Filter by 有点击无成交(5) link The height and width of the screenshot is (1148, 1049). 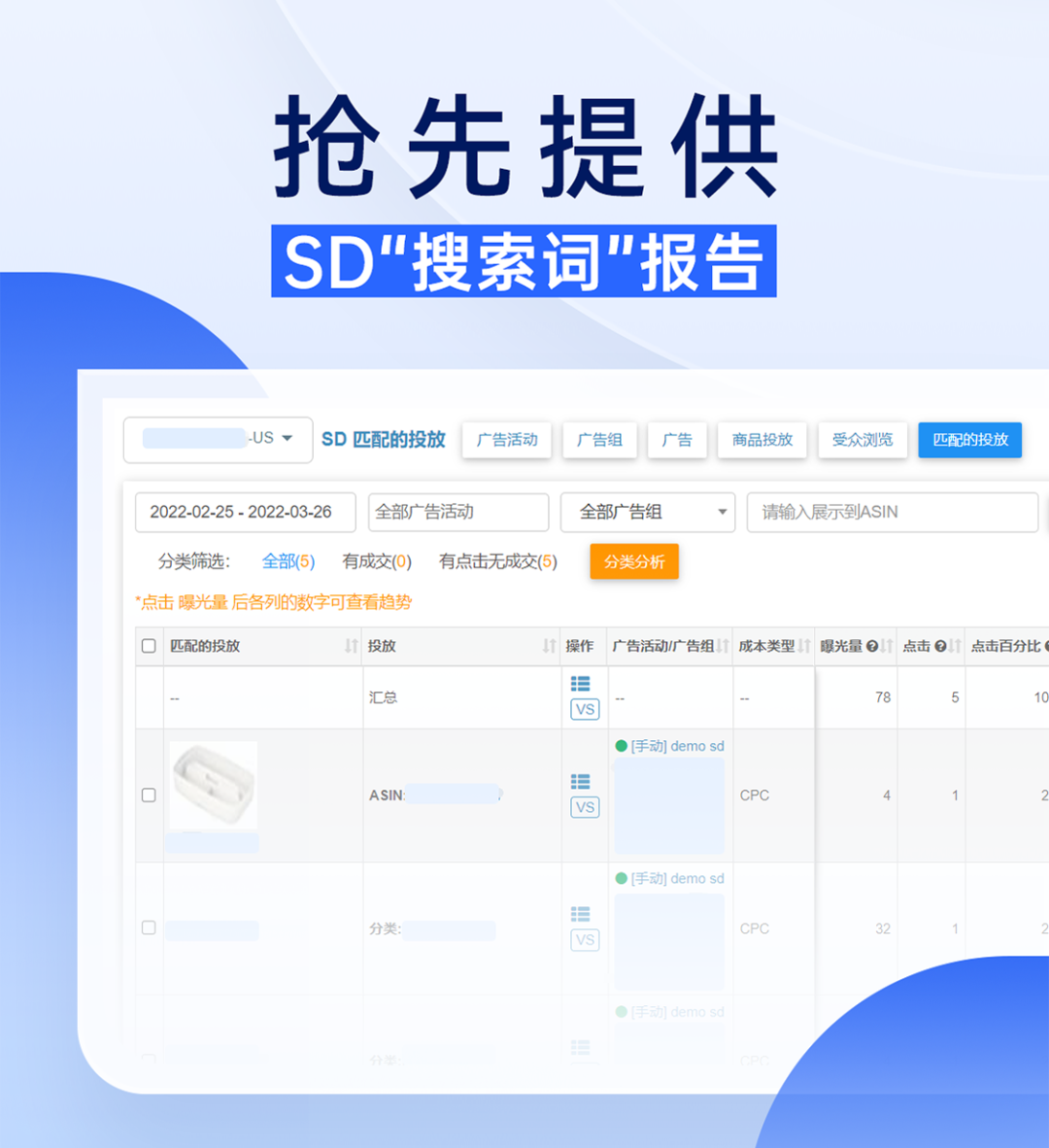pos(497,561)
